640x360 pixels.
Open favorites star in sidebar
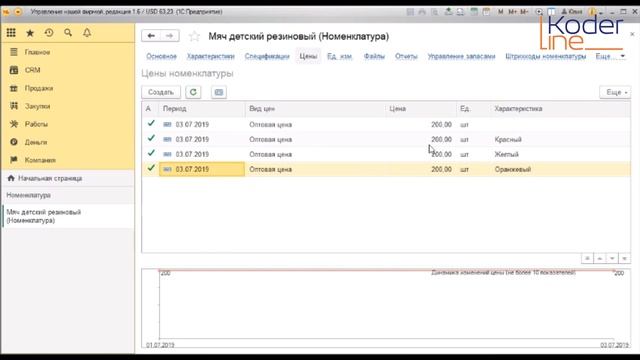tap(30, 33)
